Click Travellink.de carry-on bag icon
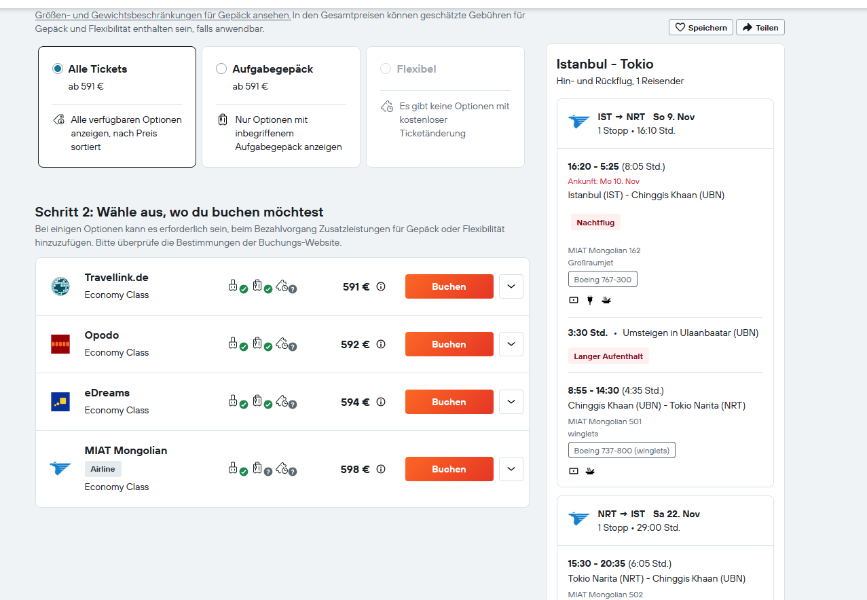This screenshot has height=600, width=867. [x=238, y=286]
